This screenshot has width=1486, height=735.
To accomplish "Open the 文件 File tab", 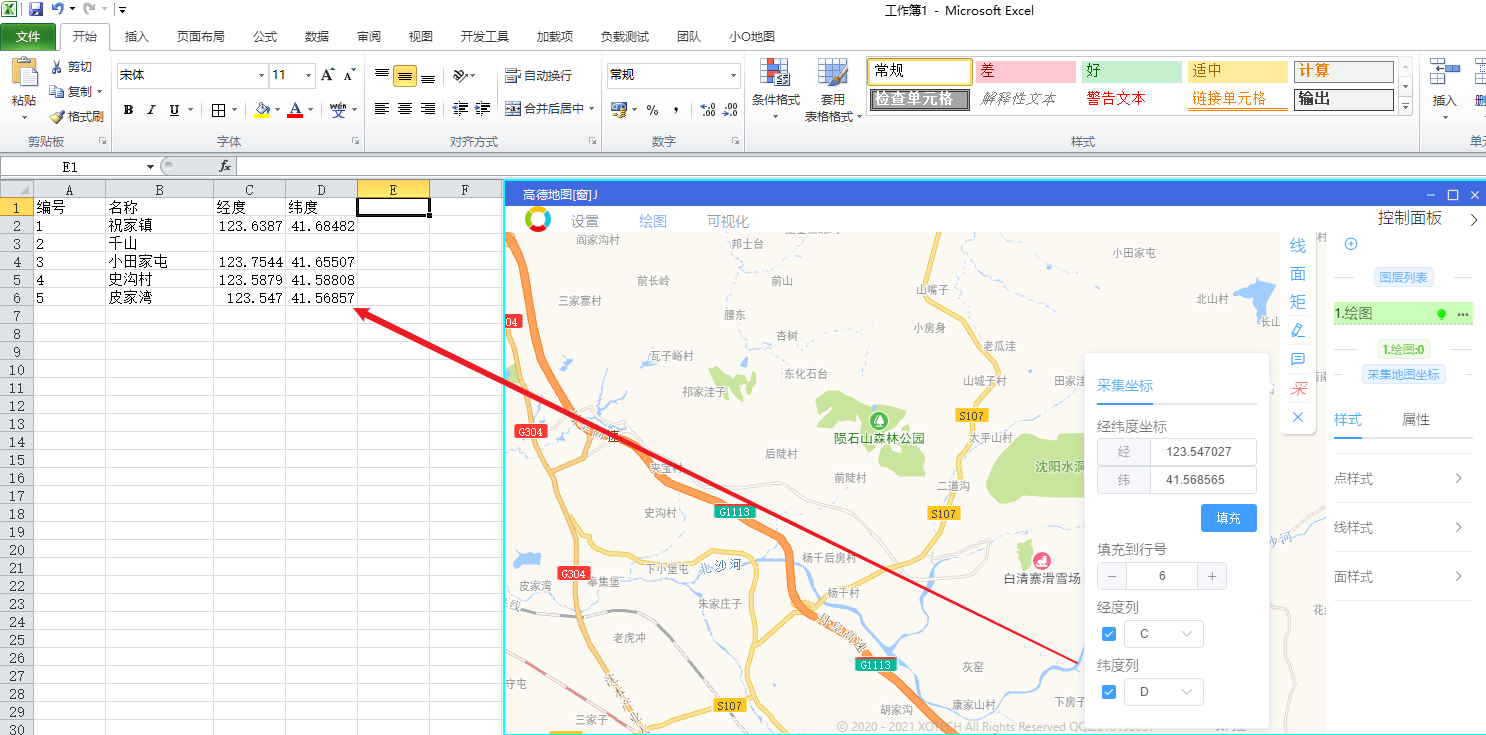I will pyautogui.click(x=29, y=37).
